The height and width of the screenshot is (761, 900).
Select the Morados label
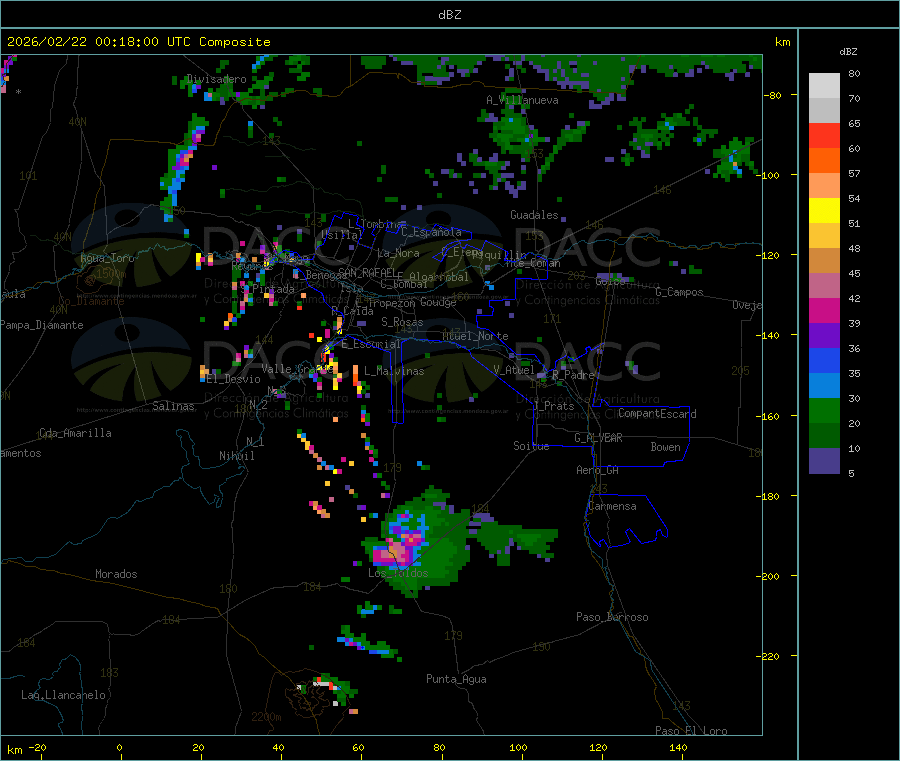[x=117, y=574]
